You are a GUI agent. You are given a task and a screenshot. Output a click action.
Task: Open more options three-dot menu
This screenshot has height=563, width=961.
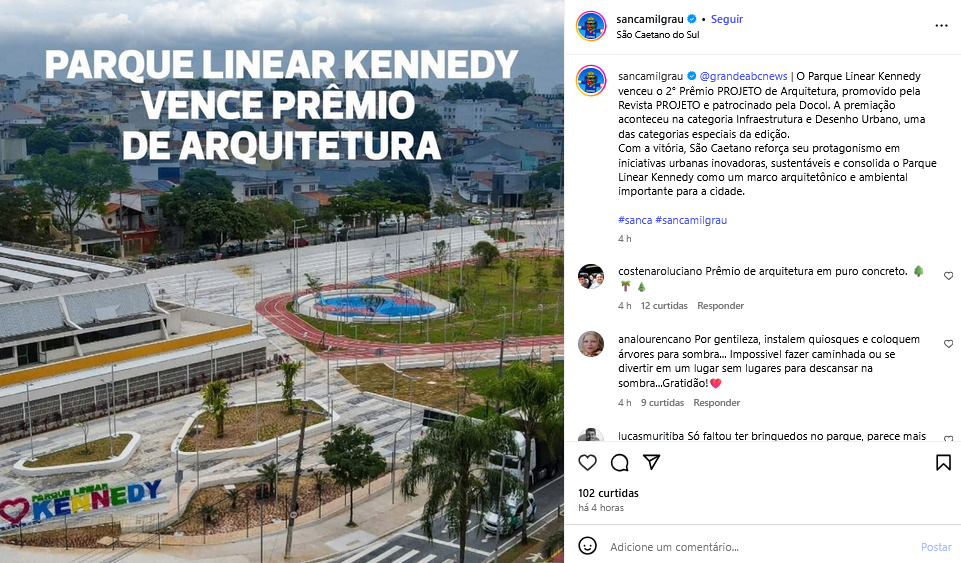tap(941, 26)
